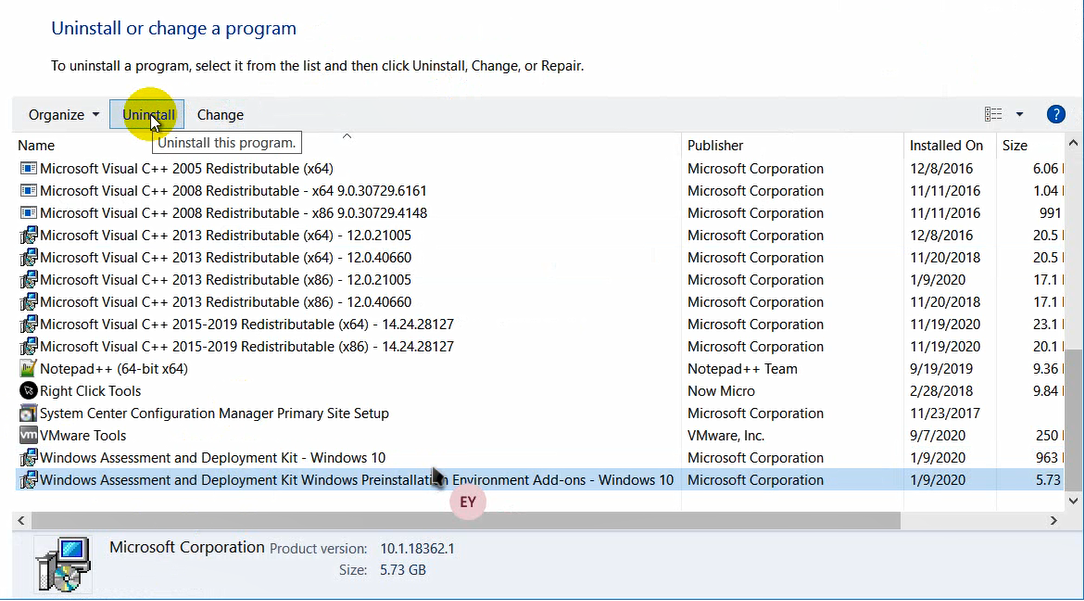Click the Now Micro publisher cell
The height and width of the screenshot is (601, 1084).
pos(721,391)
